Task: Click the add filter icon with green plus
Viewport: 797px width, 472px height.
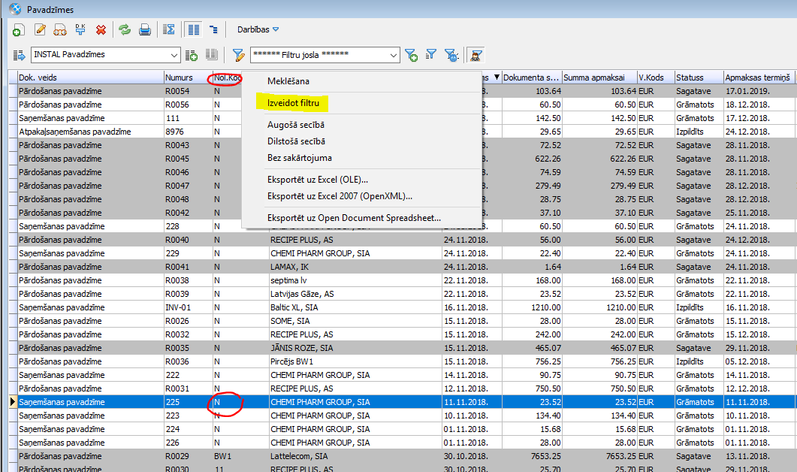Action: pos(410,55)
